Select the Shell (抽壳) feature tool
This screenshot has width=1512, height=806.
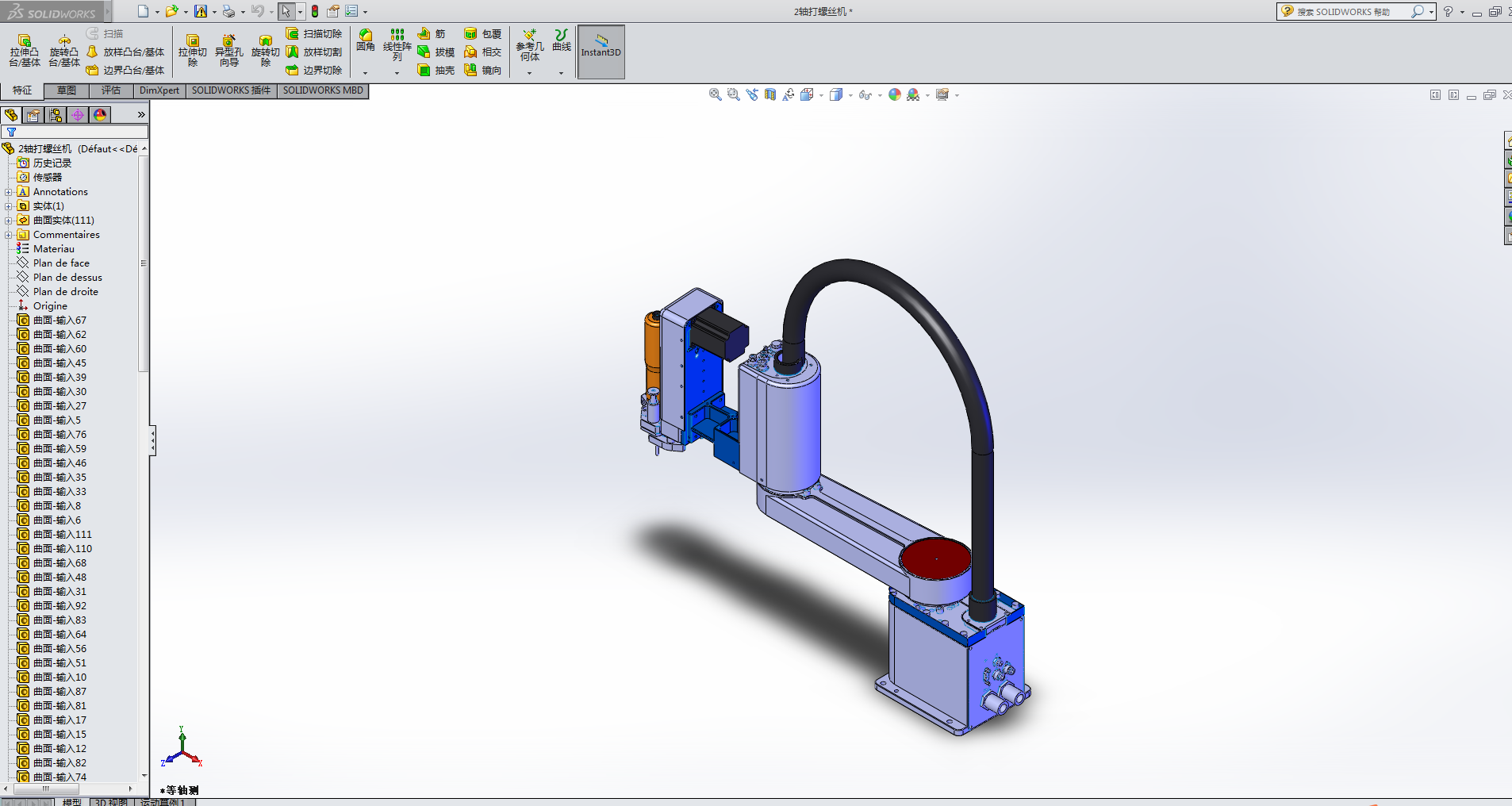pos(436,71)
